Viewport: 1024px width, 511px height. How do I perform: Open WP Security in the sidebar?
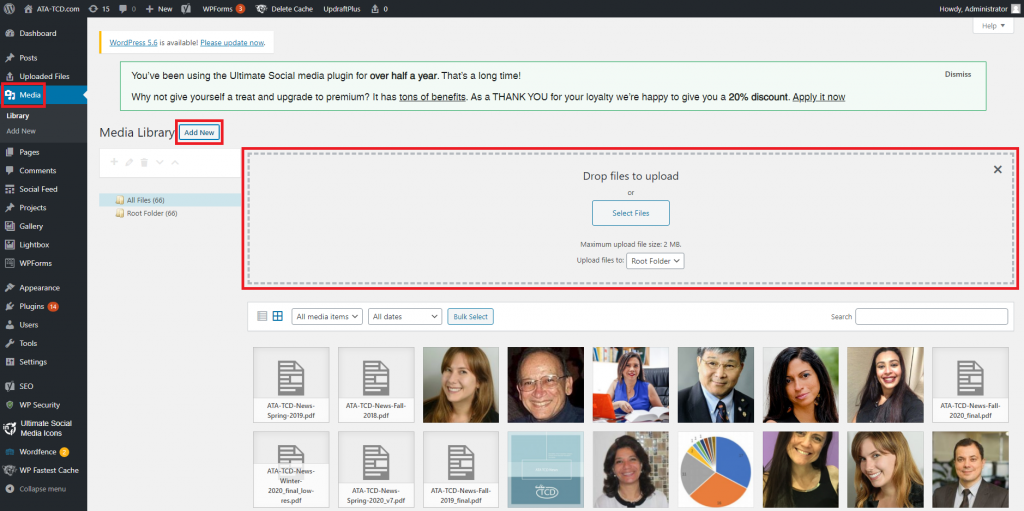[40, 405]
